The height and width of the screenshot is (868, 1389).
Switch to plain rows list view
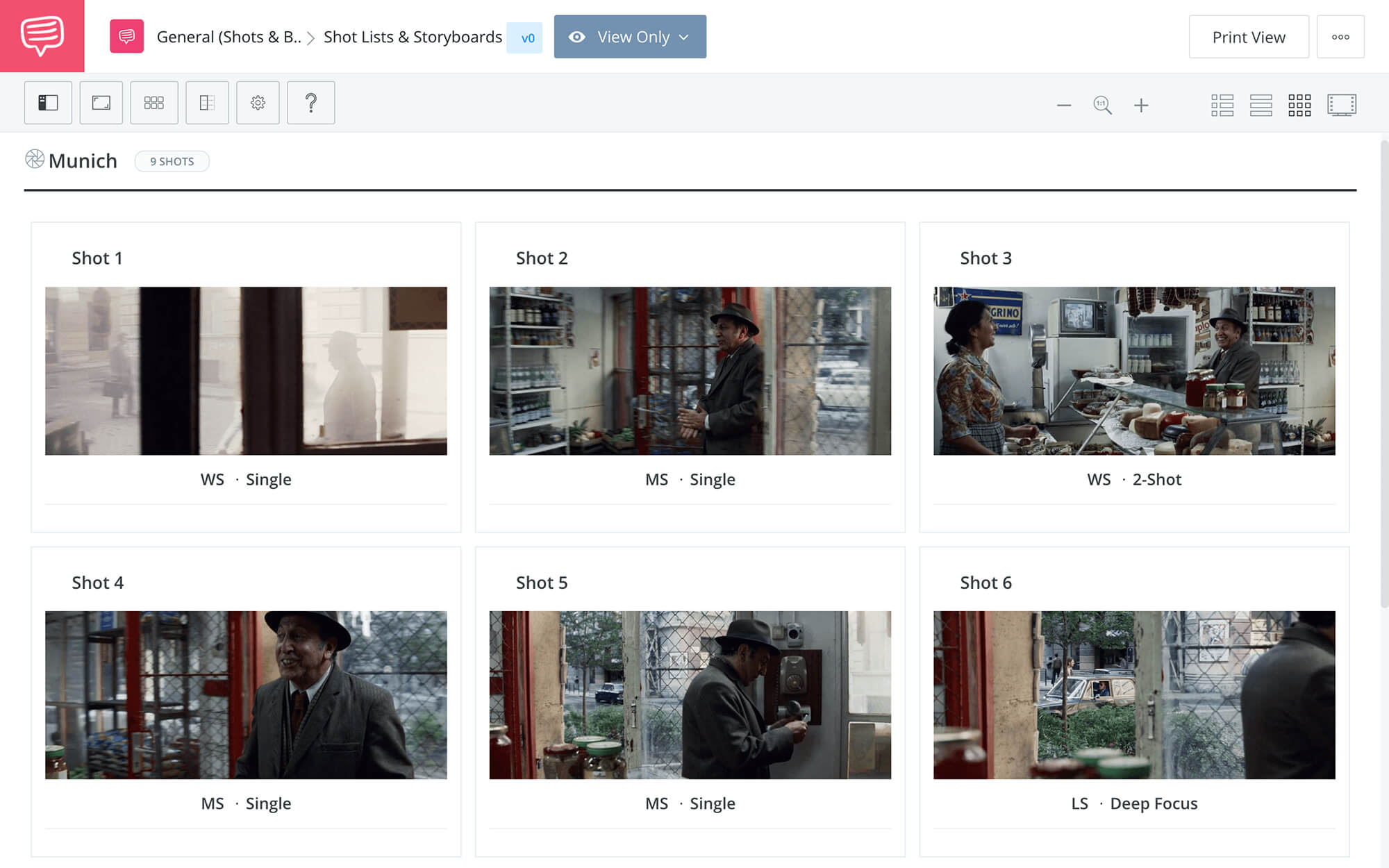pos(1261,105)
